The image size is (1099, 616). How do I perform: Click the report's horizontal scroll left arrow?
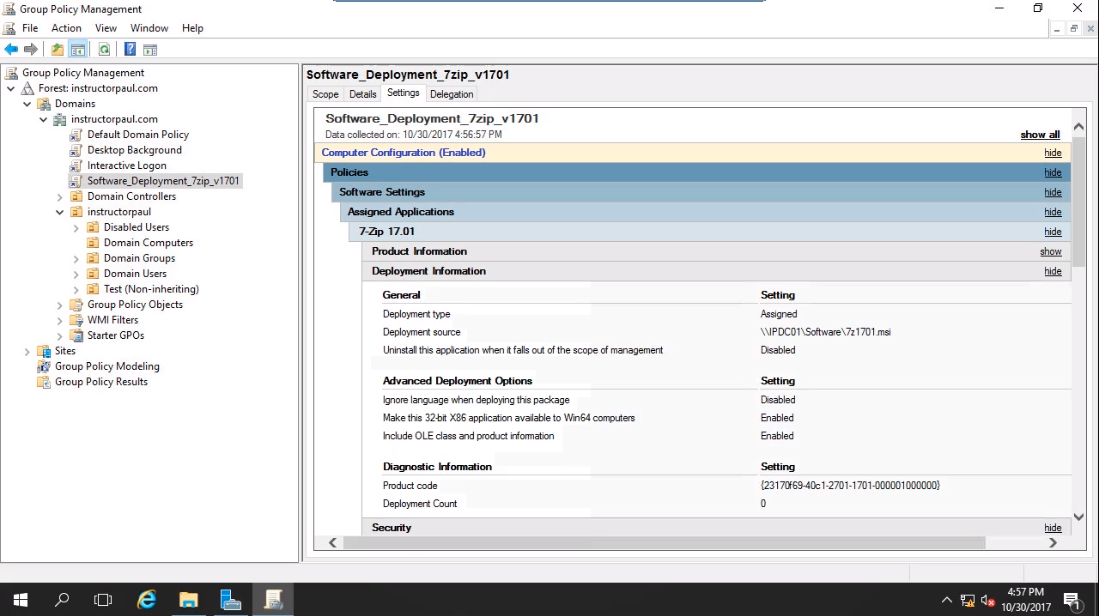click(x=333, y=542)
